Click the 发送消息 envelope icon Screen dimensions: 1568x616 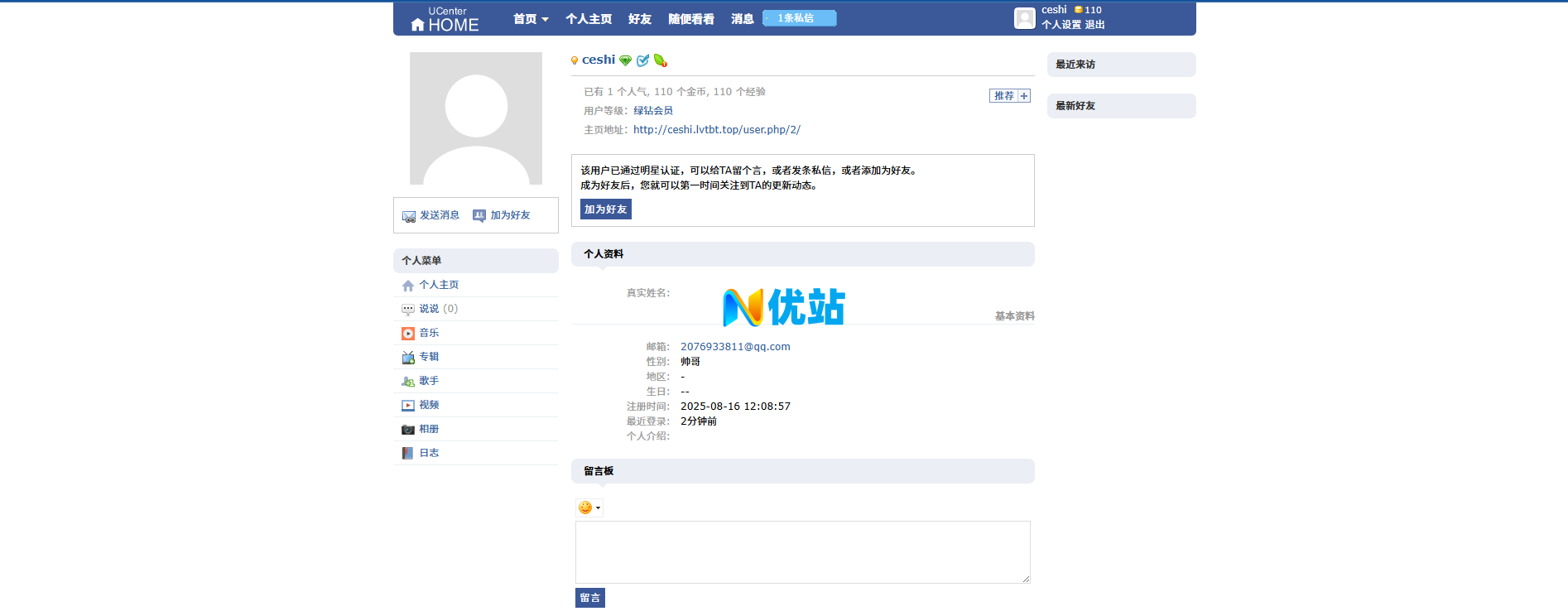[408, 216]
